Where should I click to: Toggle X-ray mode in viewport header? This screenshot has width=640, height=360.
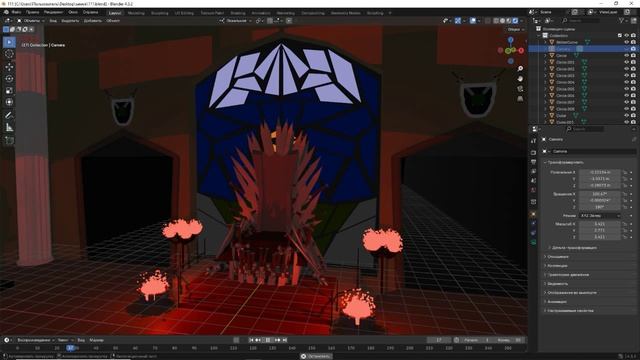point(488,20)
